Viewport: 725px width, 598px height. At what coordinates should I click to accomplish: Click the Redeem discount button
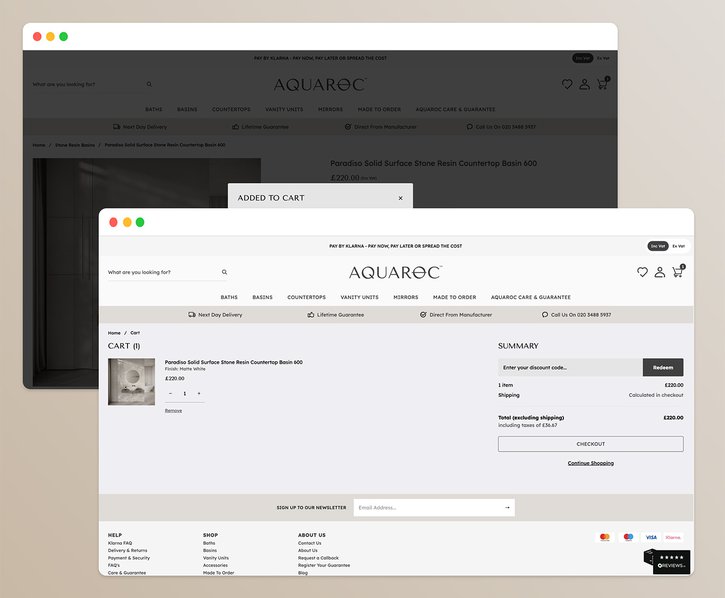pos(663,367)
